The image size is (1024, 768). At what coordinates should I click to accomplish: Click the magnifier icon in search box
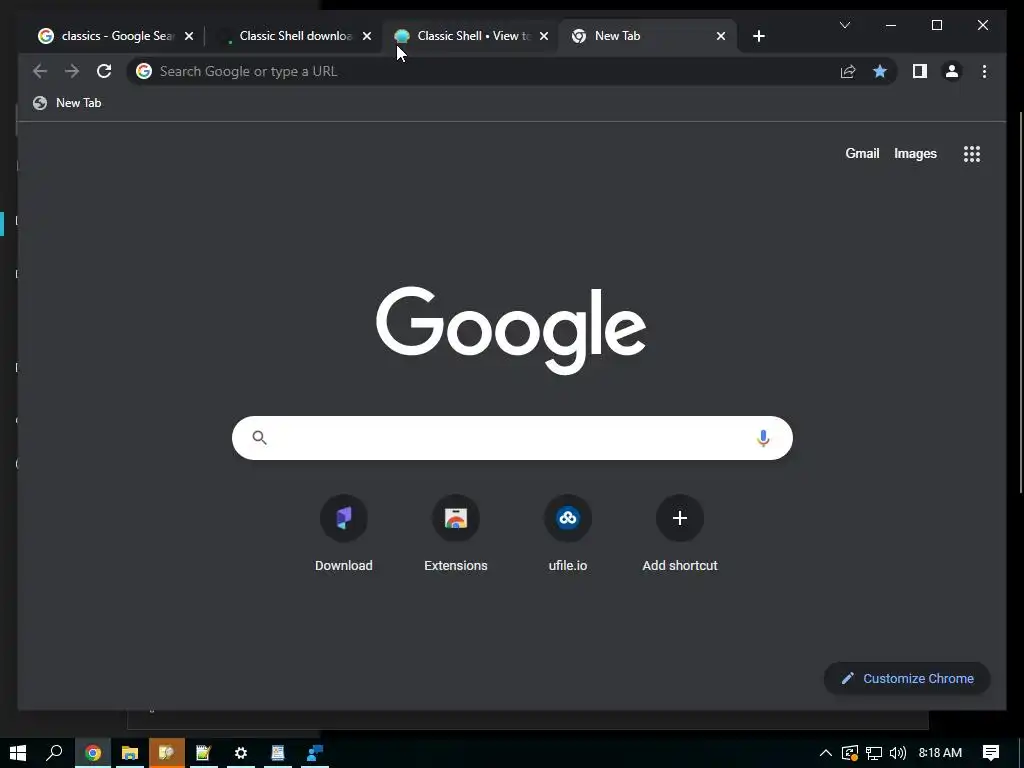[x=259, y=438]
